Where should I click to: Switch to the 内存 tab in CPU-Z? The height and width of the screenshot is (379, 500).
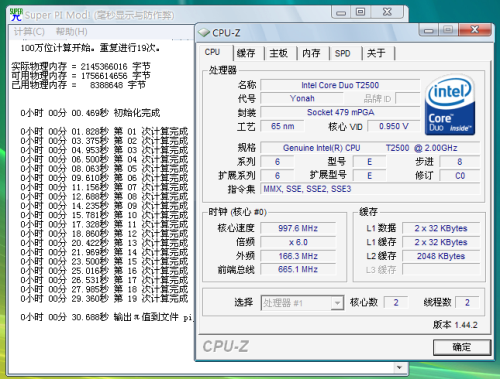311,53
